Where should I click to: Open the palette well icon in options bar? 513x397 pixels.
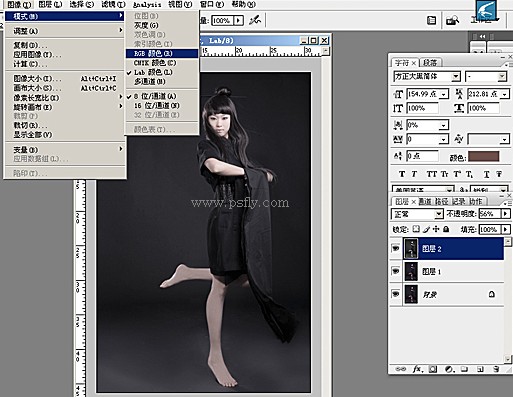pyautogui.click(x=431, y=20)
